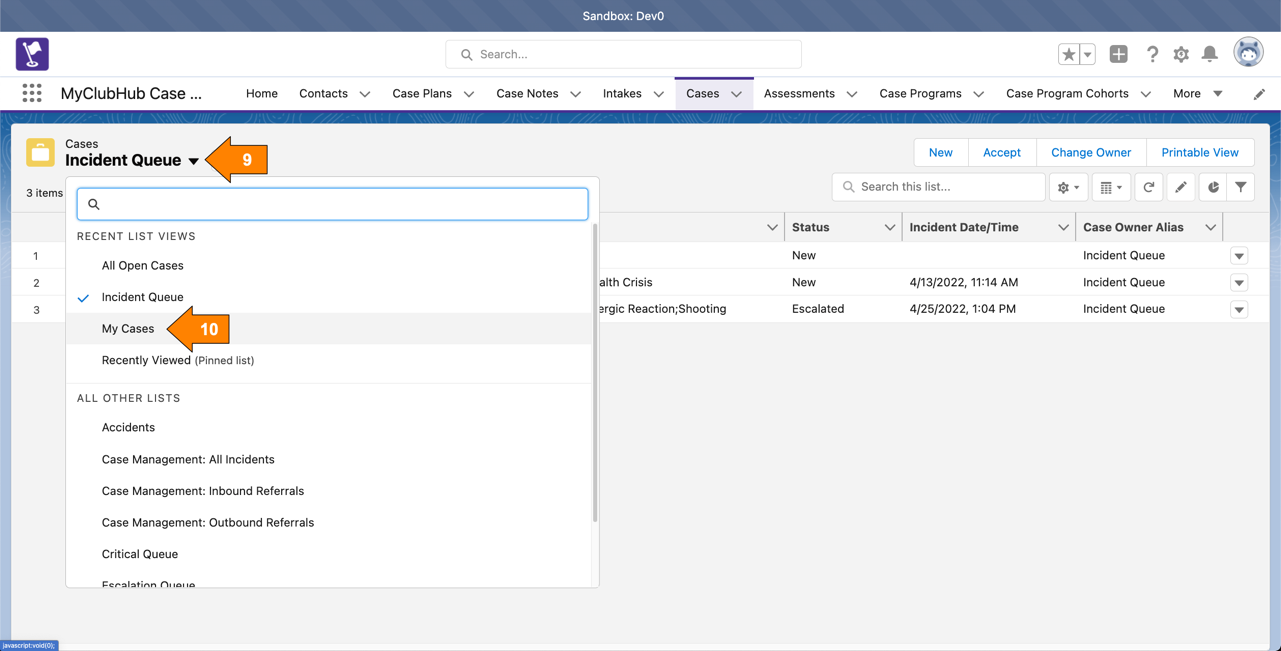1281x651 pixels.
Task: Open the App Launcher grid icon
Action: click(x=32, y=93)
